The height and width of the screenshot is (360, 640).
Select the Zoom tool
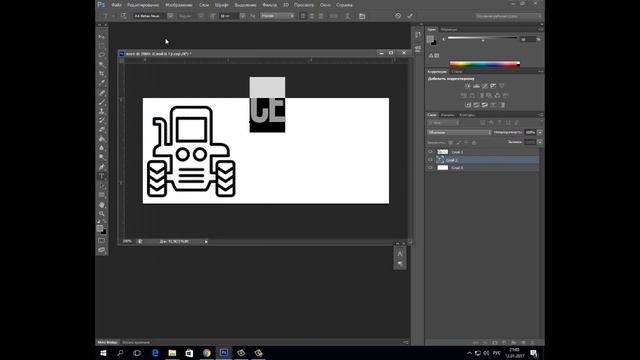point(102,213)
